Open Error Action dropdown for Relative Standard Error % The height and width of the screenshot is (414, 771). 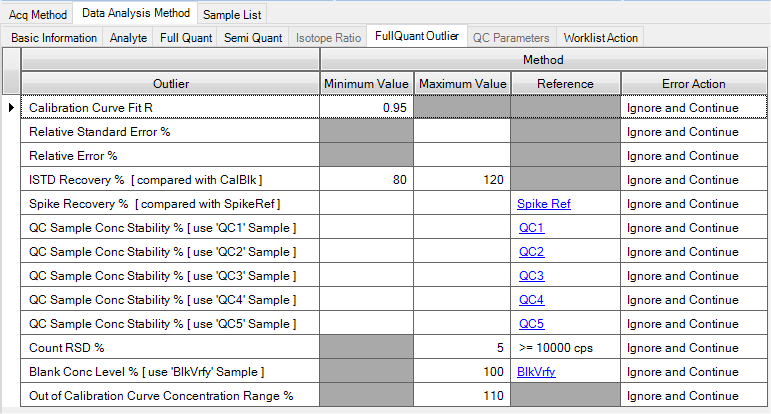click(x=694, y=132)
